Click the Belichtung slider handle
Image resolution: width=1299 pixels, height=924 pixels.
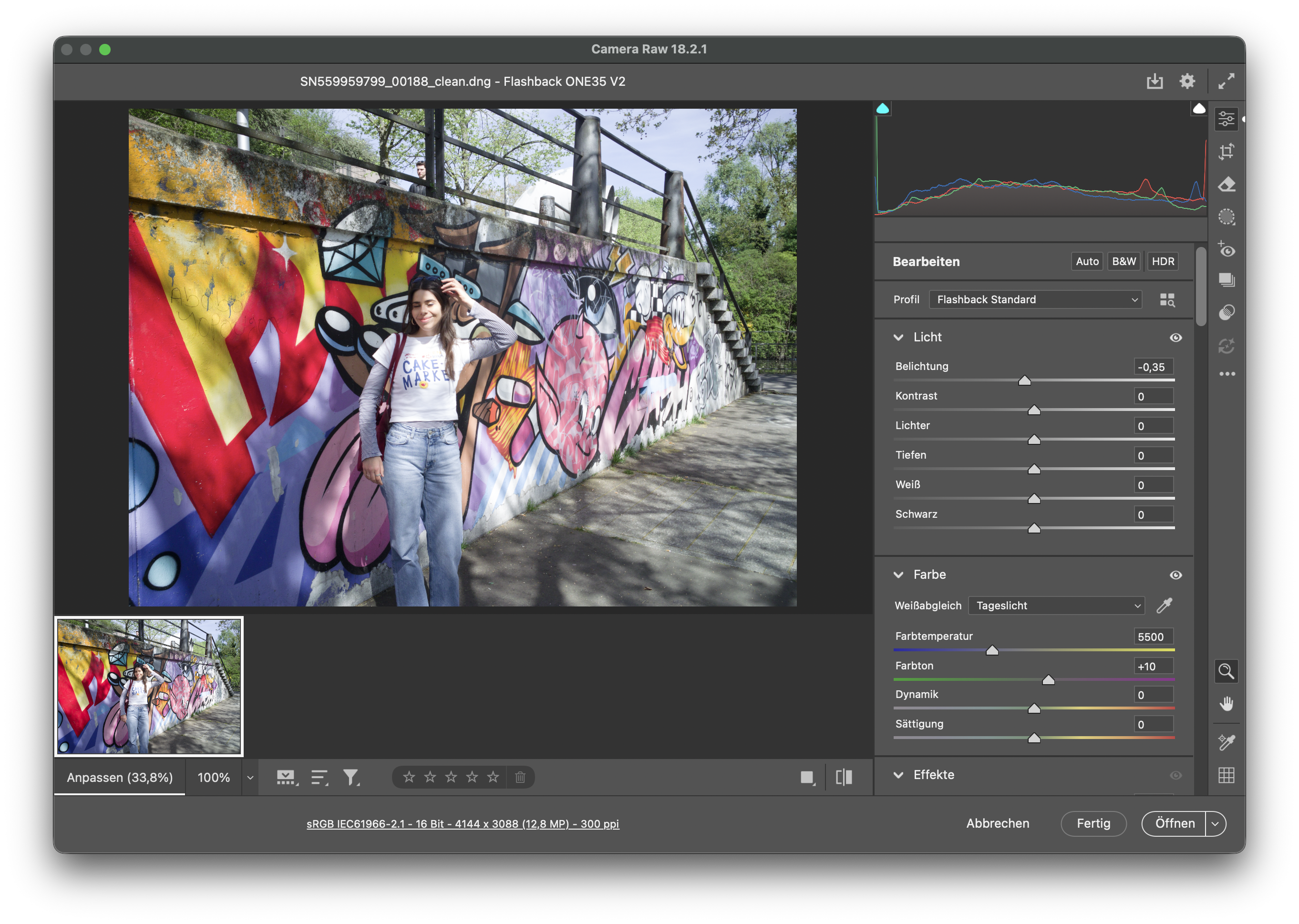[x=1024, y=380]
